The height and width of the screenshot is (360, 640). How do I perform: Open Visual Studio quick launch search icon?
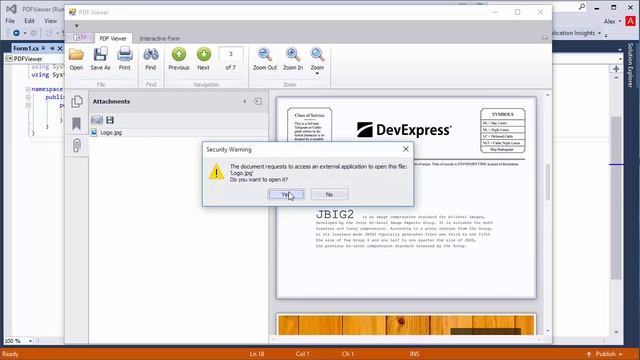coord(582,7)
